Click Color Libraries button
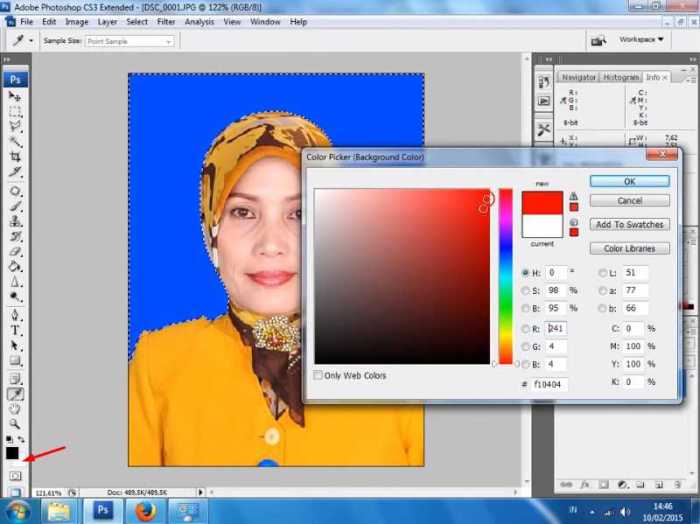Screen dimensions: 700x524 [x=629, y=249]
